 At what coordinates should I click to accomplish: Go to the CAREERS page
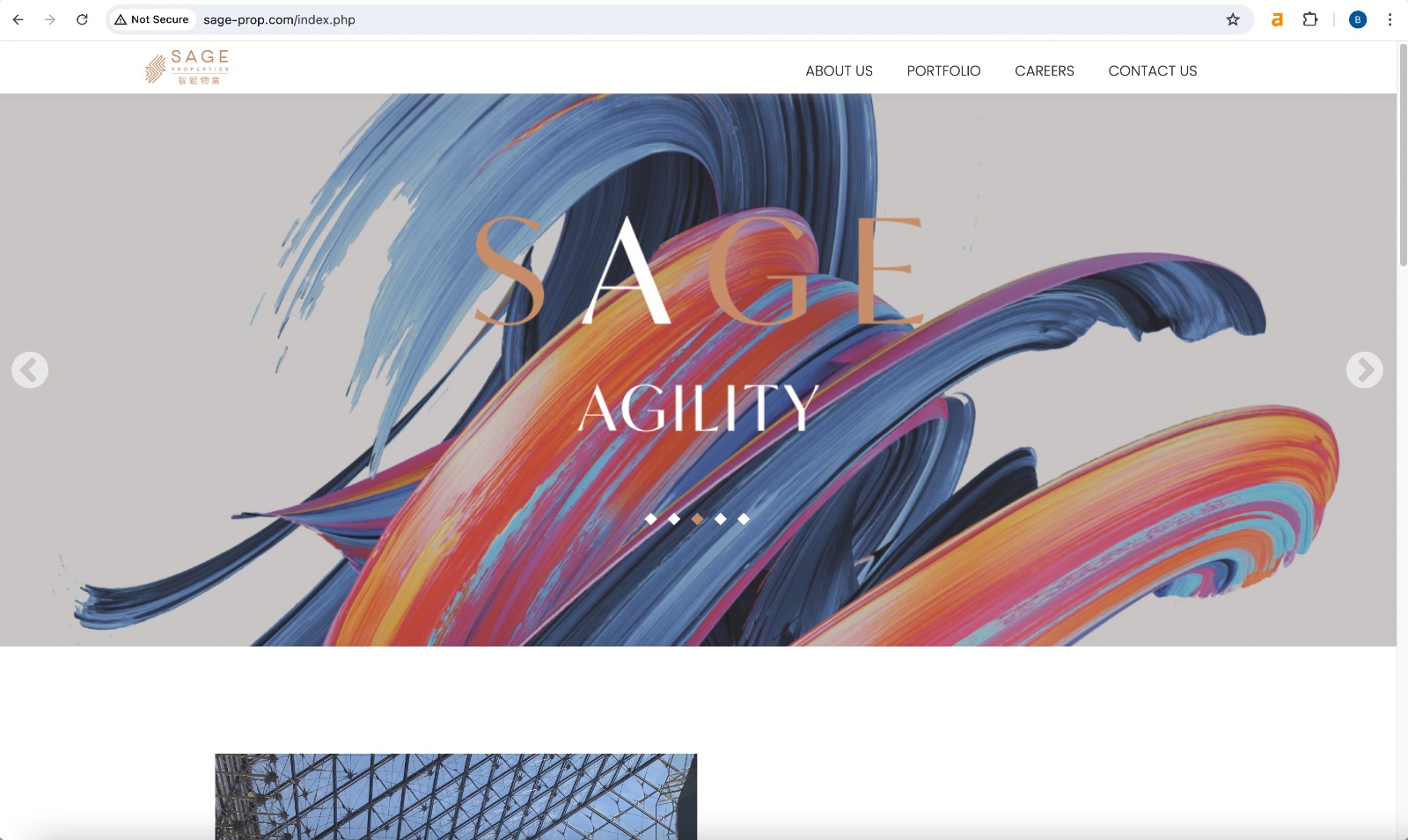1045,71
